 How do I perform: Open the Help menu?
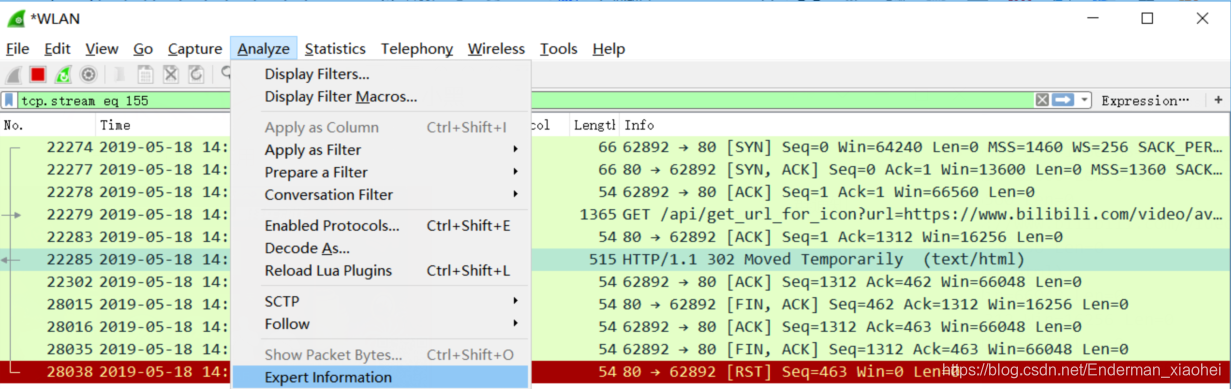(x=608, y=48)
